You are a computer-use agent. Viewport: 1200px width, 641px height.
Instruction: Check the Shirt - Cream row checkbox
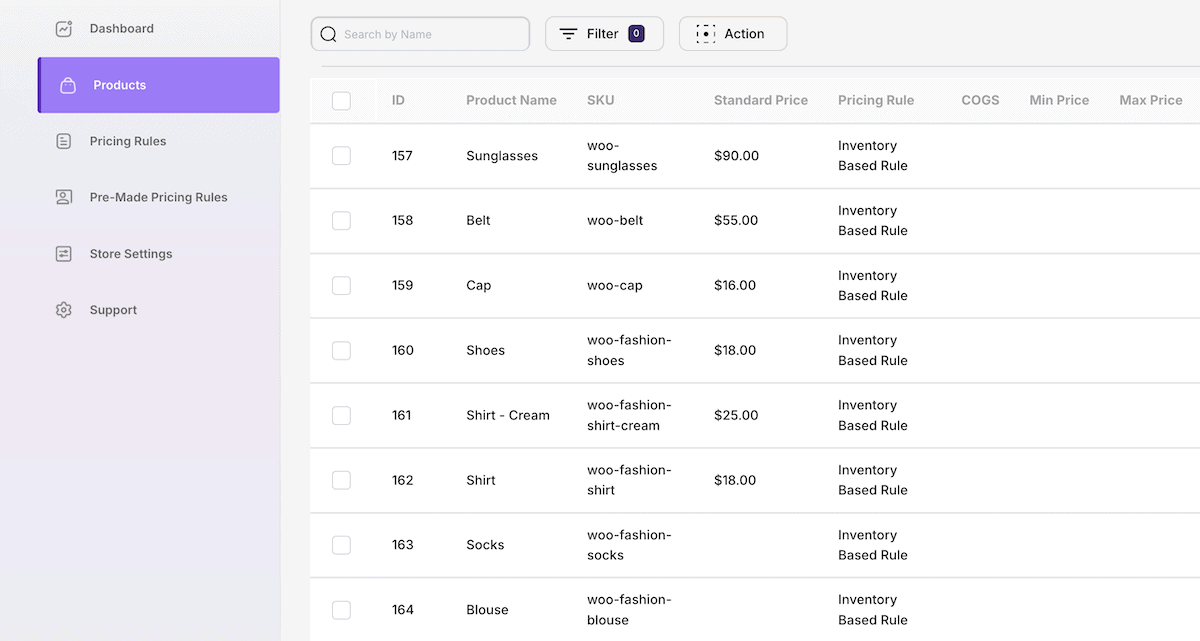coord(341,416)
